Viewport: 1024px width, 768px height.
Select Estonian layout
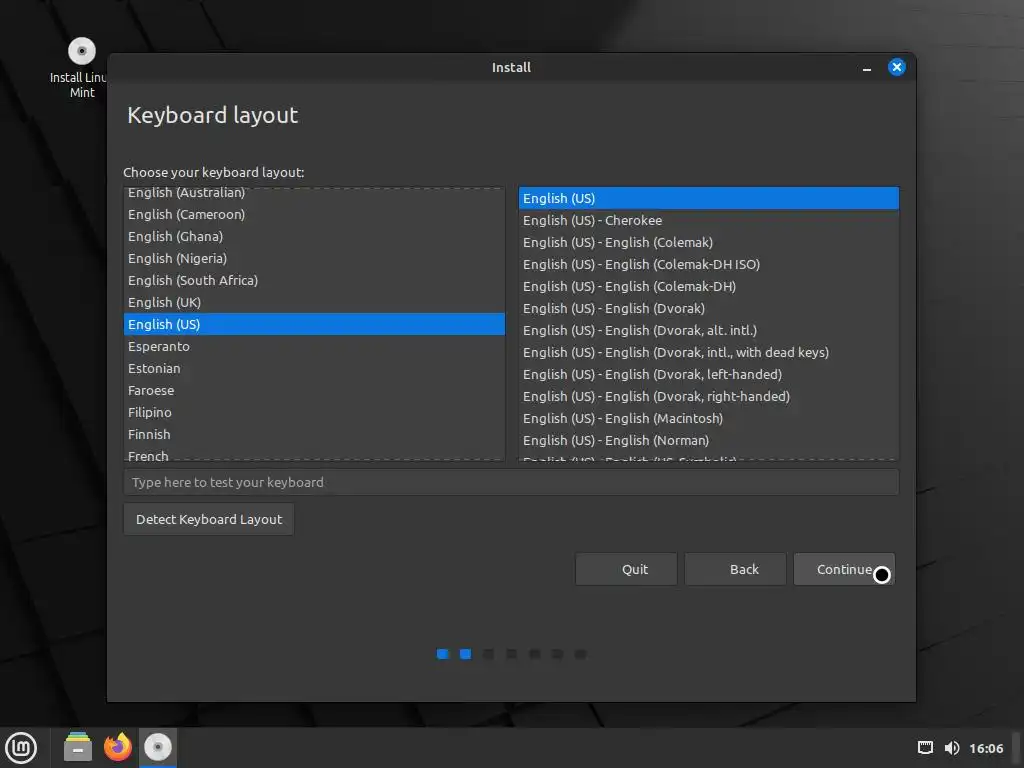click(314, 368)
